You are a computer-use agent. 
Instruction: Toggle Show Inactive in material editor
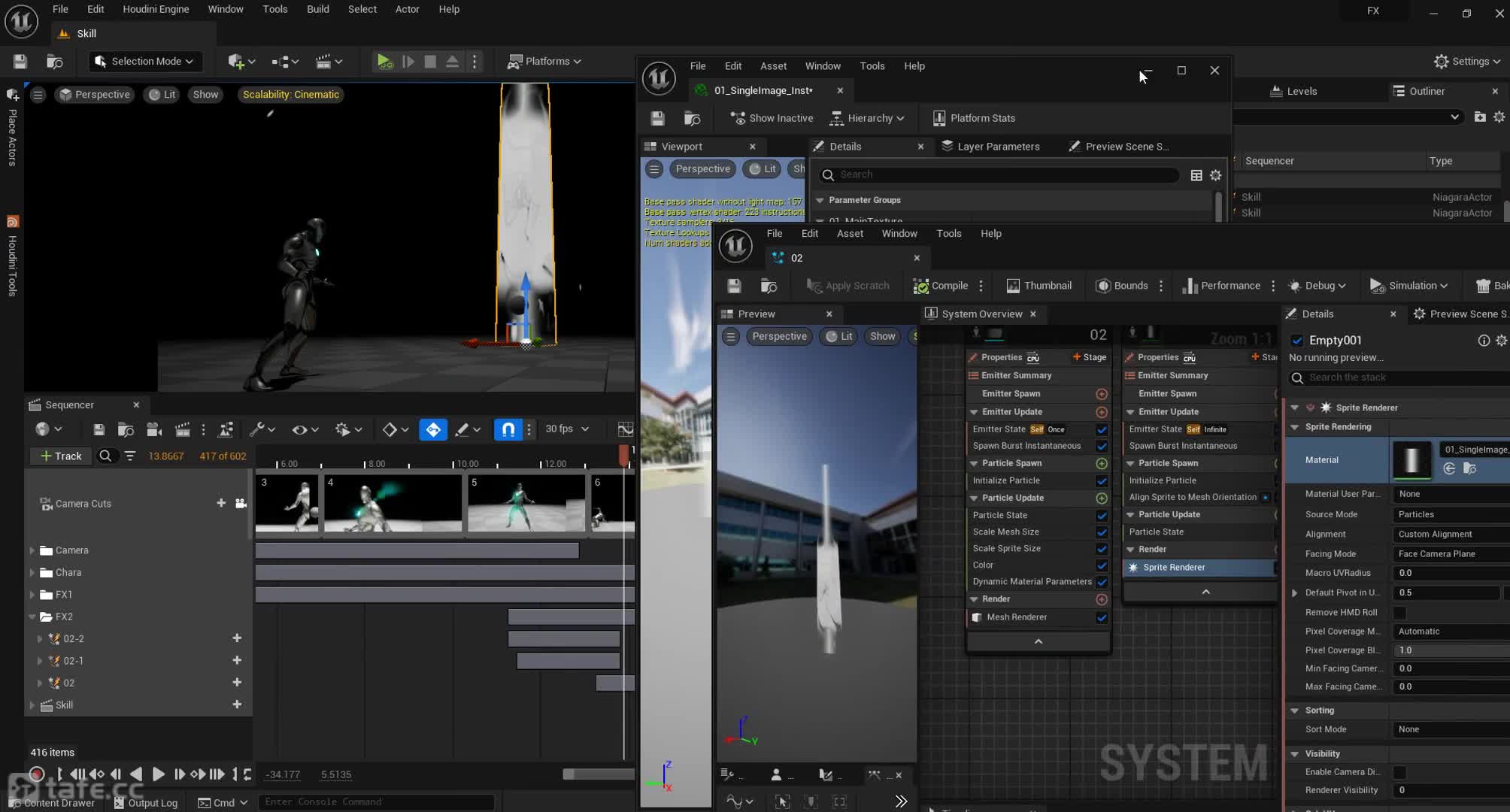(772, 118)
